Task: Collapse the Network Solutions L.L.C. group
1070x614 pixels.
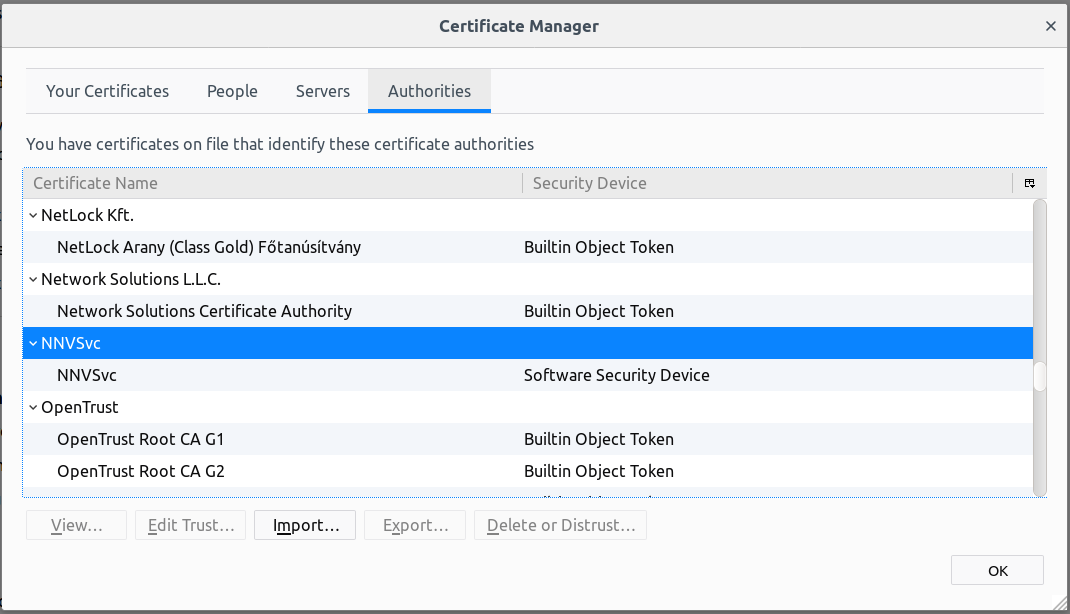Action: [33, 279]
